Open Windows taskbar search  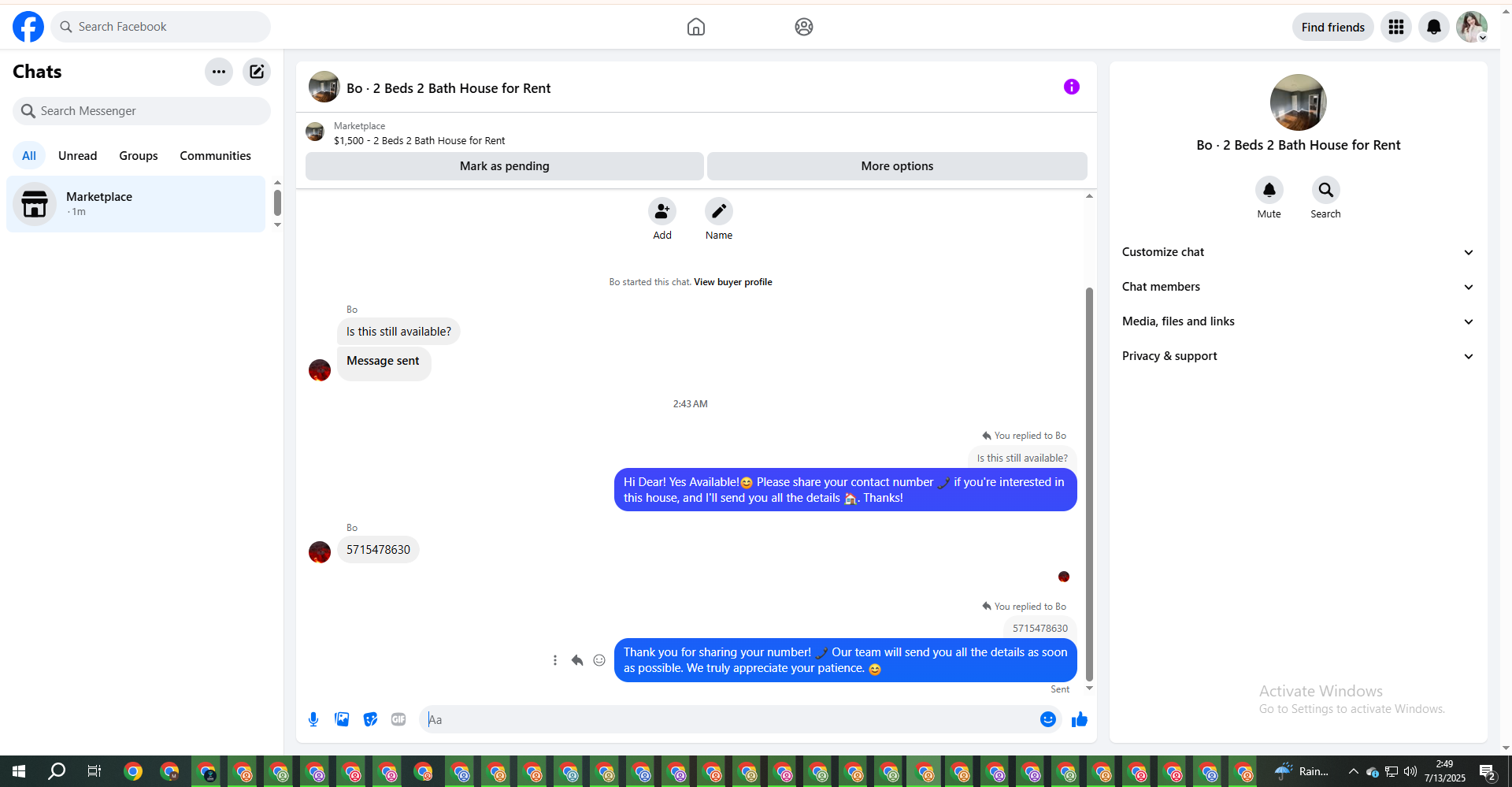pyautogui.click(x=57, y=771)
